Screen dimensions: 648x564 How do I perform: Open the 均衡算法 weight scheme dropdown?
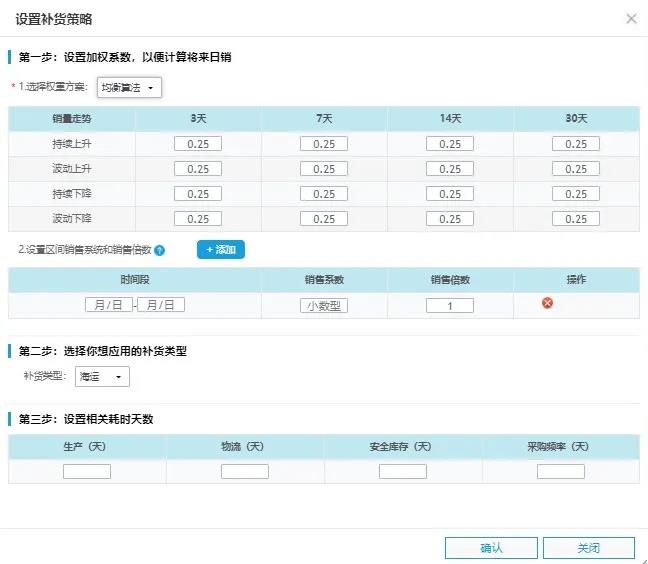(129, 88)
